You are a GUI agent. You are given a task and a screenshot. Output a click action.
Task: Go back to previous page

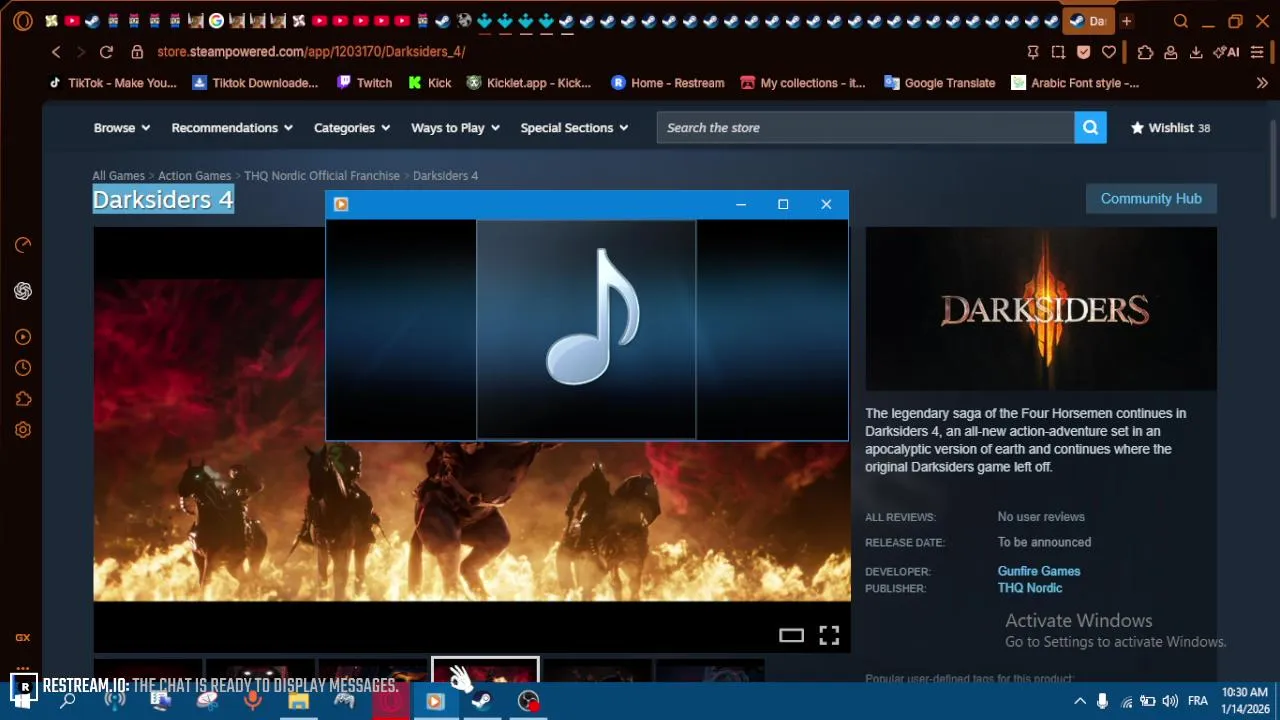(x=56, y=52)
